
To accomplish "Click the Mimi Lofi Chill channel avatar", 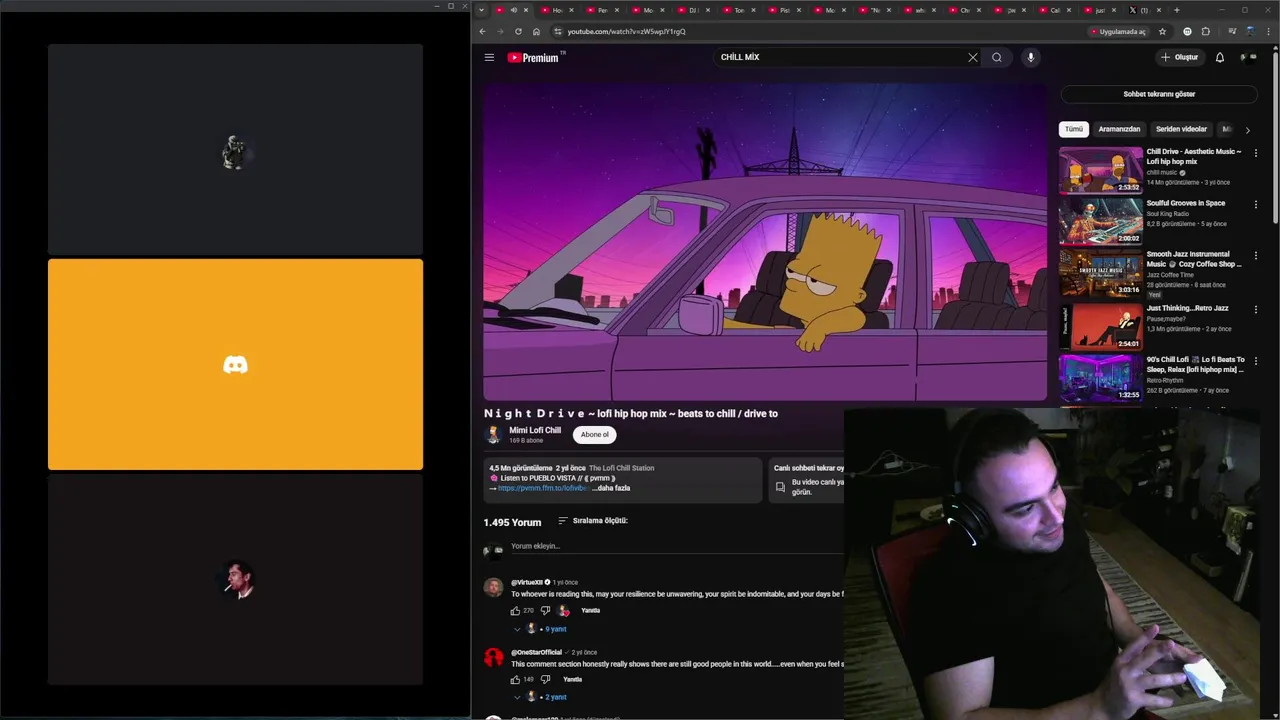I will [x=493, y=434].
